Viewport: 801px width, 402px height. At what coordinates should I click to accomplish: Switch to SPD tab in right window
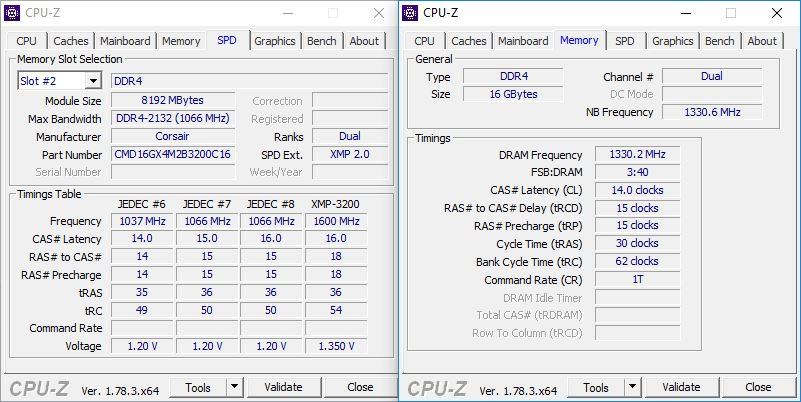[x=625, y=41]
